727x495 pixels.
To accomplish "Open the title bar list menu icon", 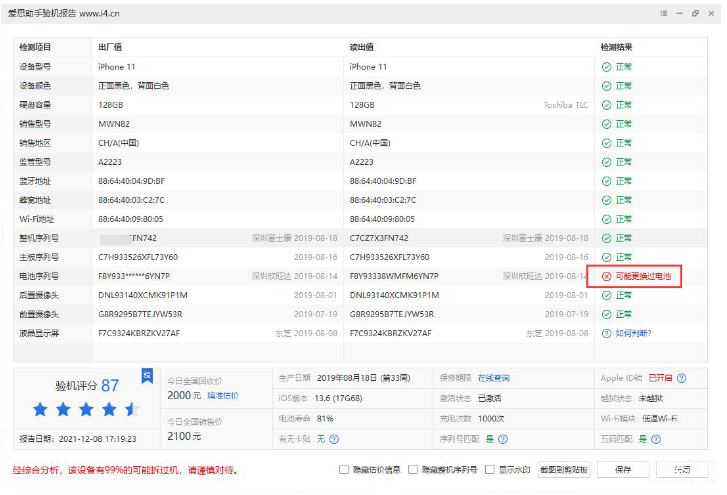I will pos(664,14).
